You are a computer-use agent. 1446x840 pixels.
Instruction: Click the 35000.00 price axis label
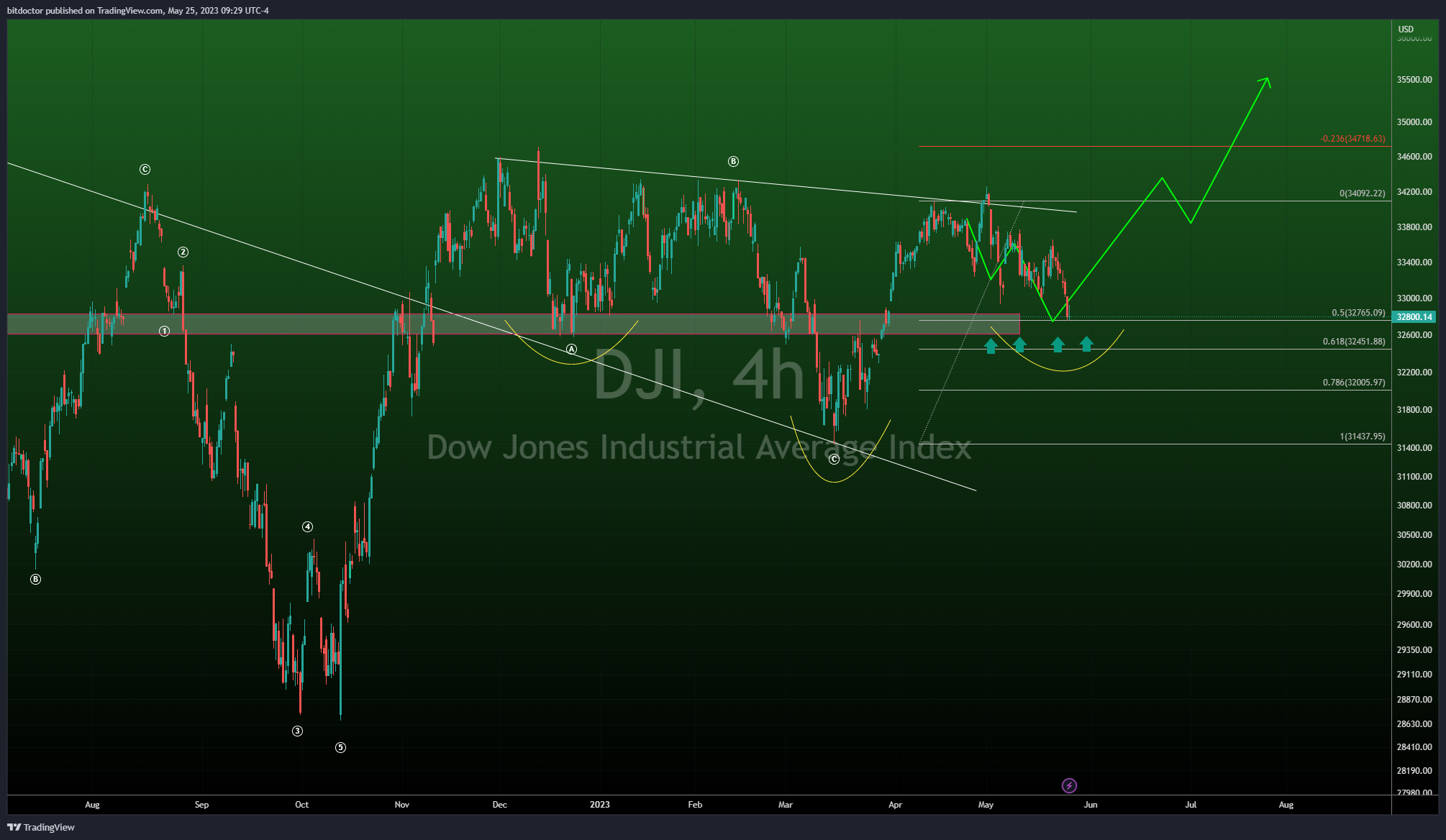tap(1414, 122)
